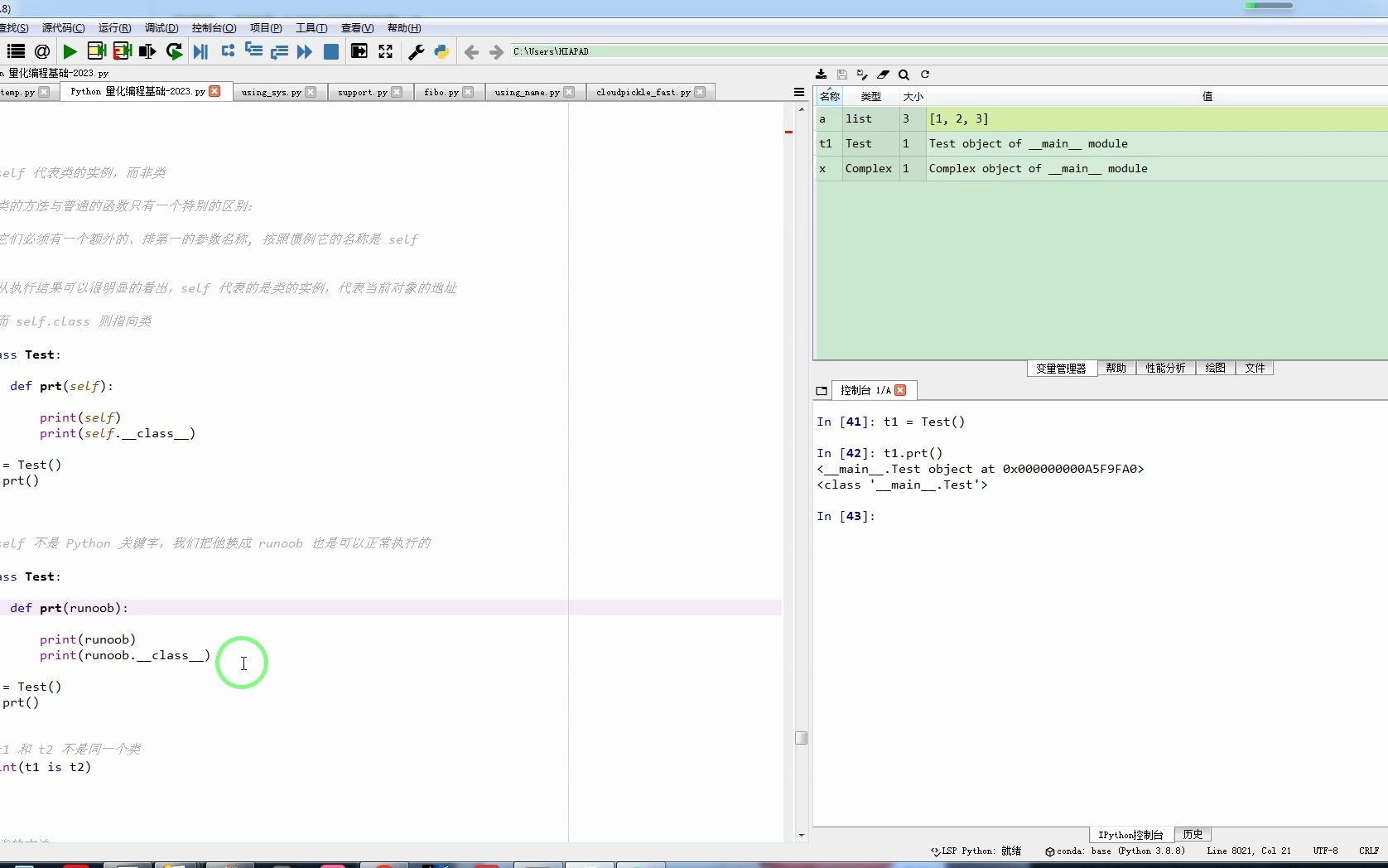Close console 1/A tab
1388x868 pixels.
(x=900, y=390)
